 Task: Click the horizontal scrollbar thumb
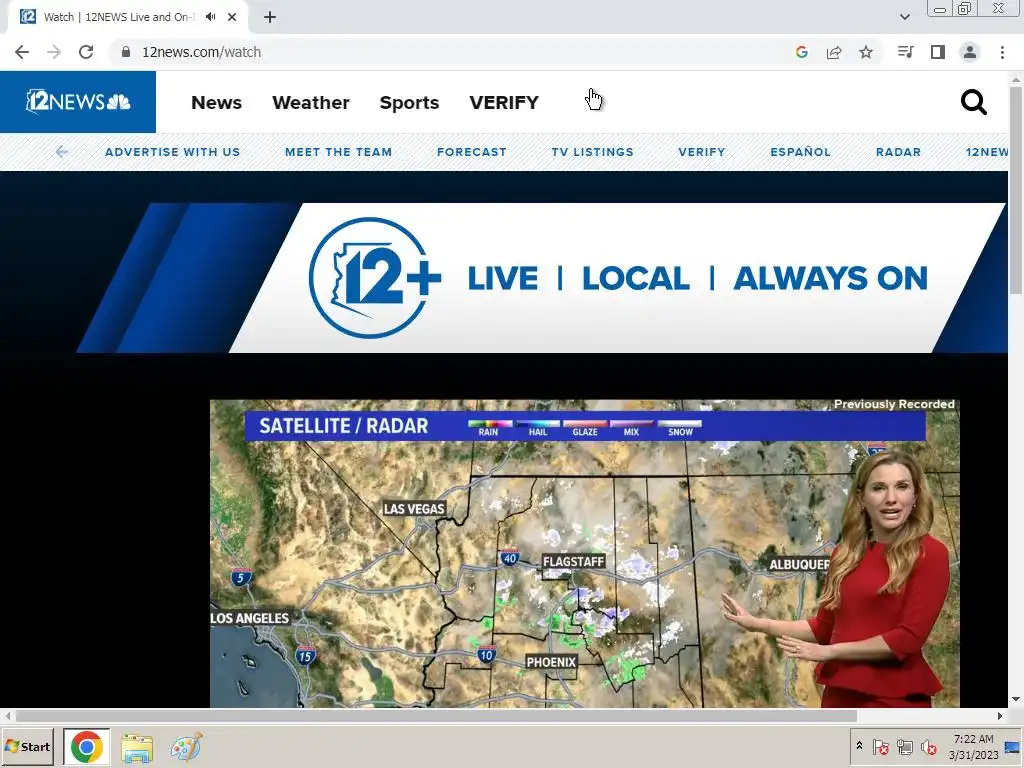(x=436, y=716)
